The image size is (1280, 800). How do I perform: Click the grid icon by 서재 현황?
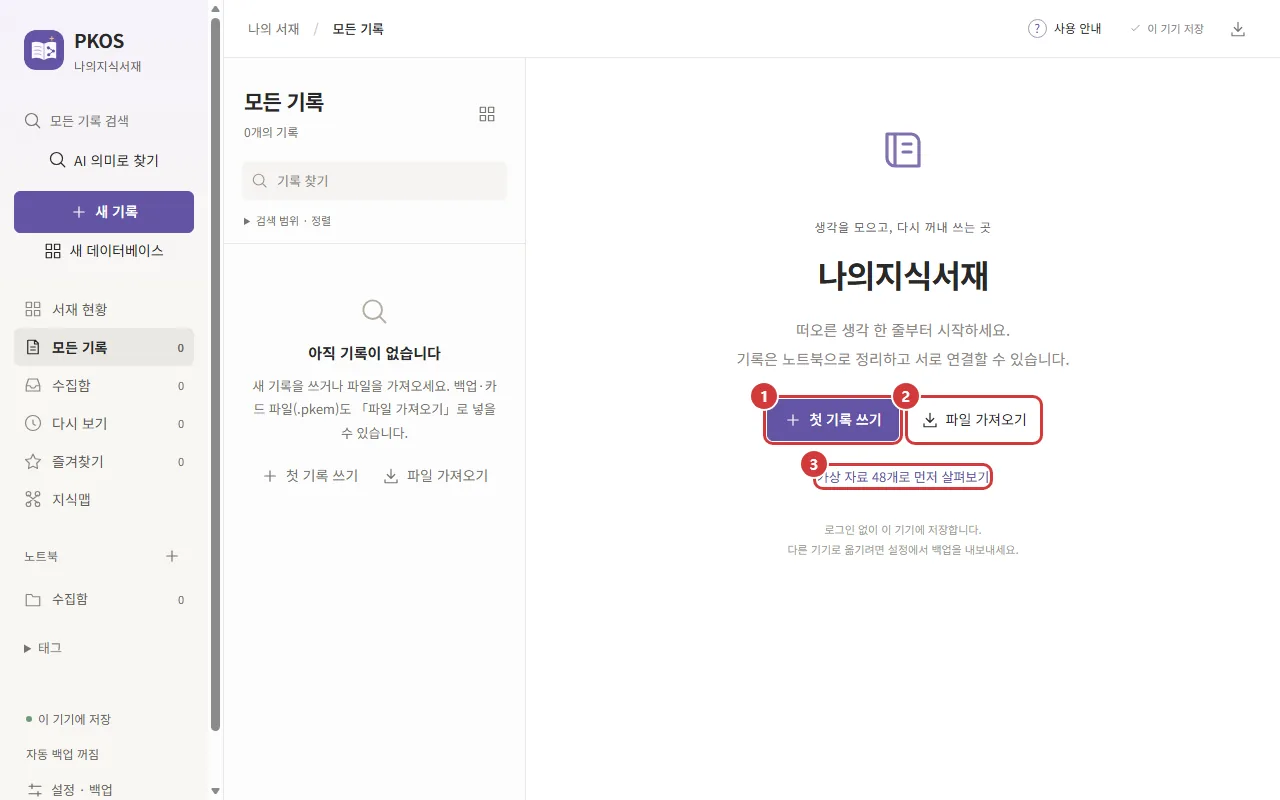(x=33, y=310)
